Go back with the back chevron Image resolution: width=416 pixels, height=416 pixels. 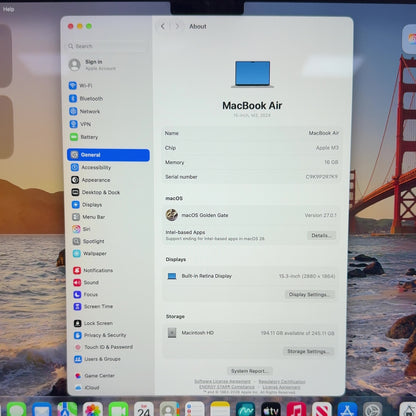click(163, 26)
